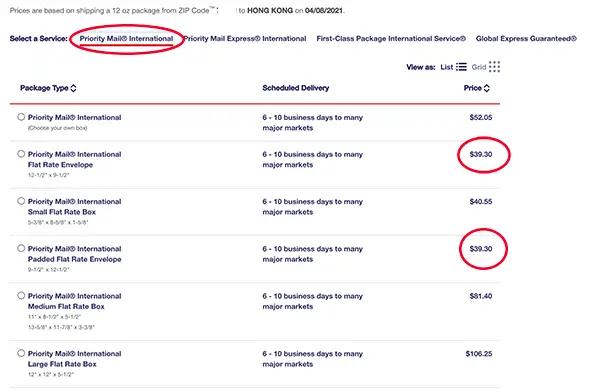This screenshot has width=600, height=392.
Task: Click the Small Flat Rate Box name
Action: (75, 207)
